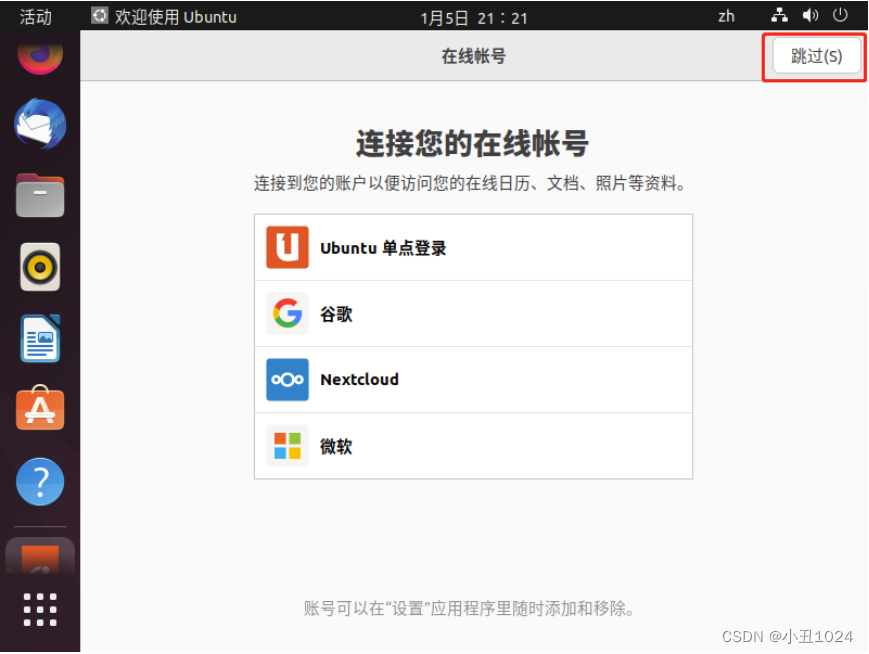869x654 pixels.
Task: Click the volume speaker icon
Action: (810, 16)
